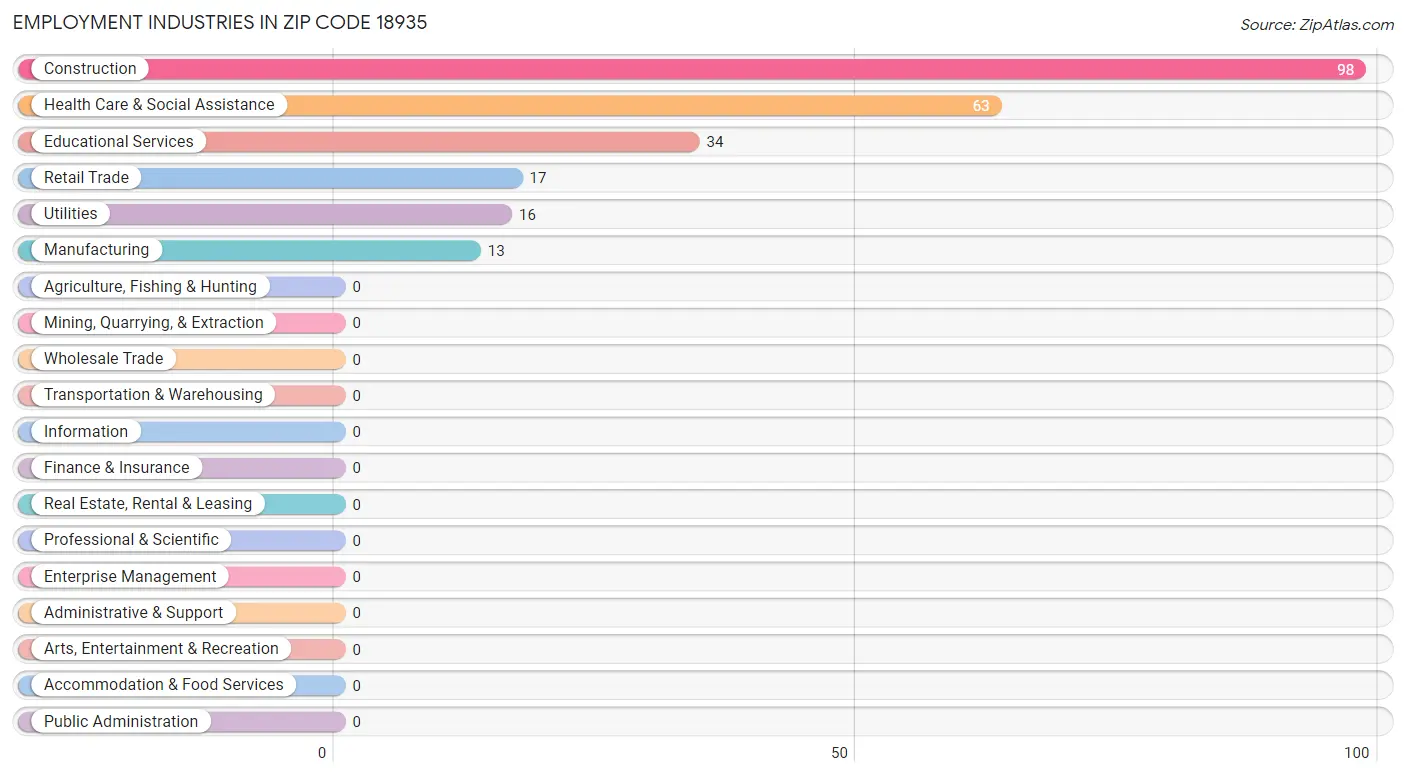Click the Enterprise Management label

click(130, 577)
